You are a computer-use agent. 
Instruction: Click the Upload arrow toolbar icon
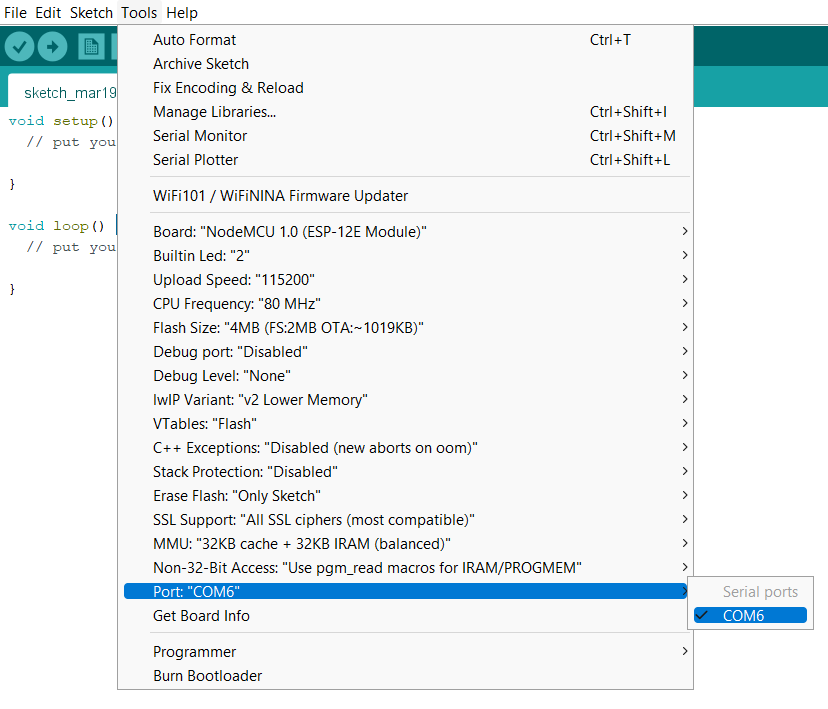tap(52, 46)
